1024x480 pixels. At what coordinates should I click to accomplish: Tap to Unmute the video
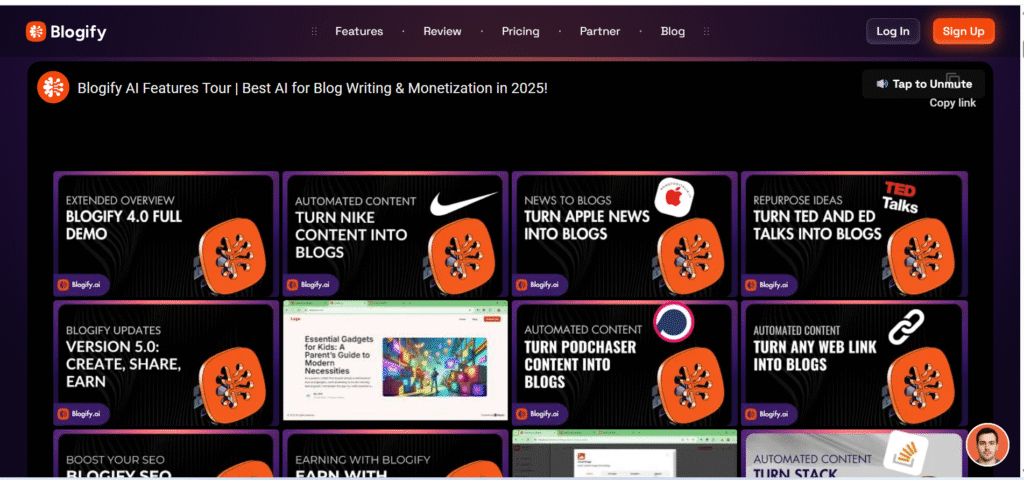click(923, 84)
